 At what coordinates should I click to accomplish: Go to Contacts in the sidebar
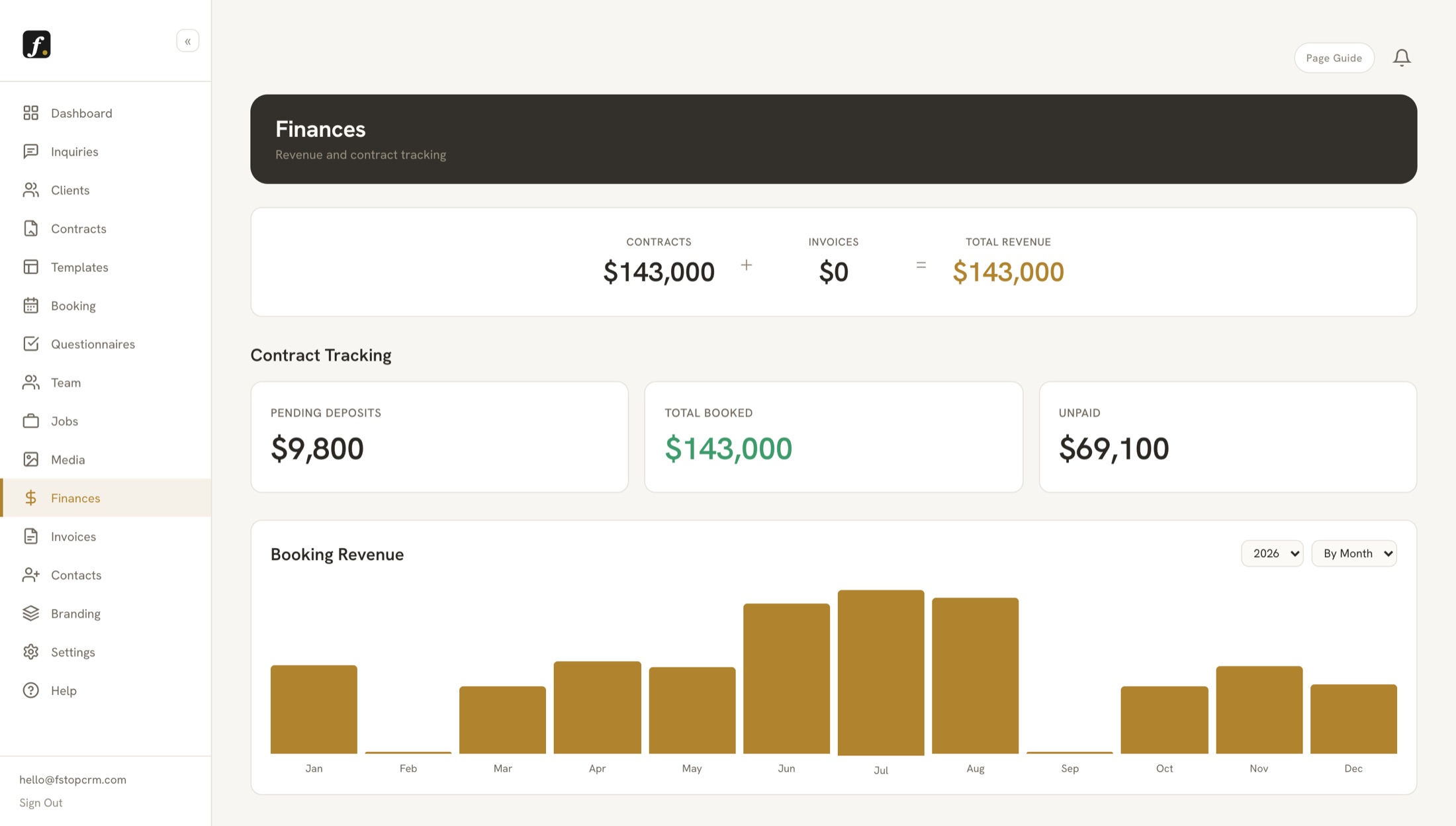point(106,574)
